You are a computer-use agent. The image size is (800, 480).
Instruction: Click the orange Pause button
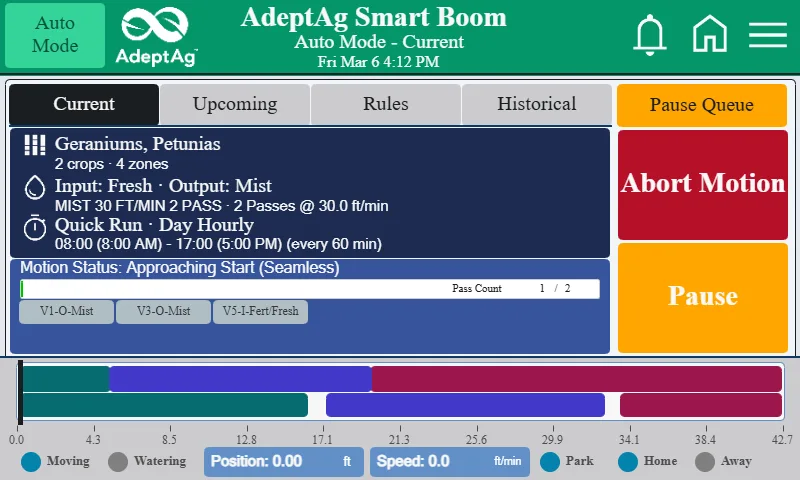pos(703,298)
